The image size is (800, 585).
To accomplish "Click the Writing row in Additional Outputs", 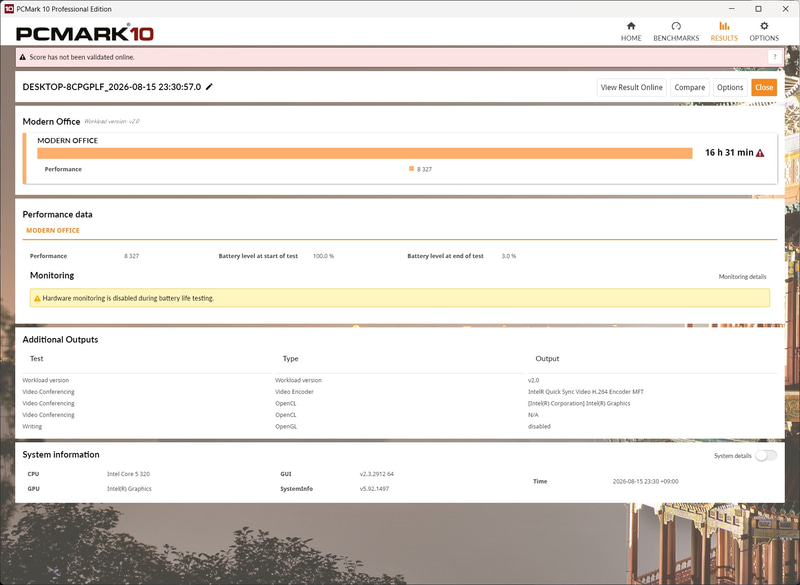I will 398,426.
